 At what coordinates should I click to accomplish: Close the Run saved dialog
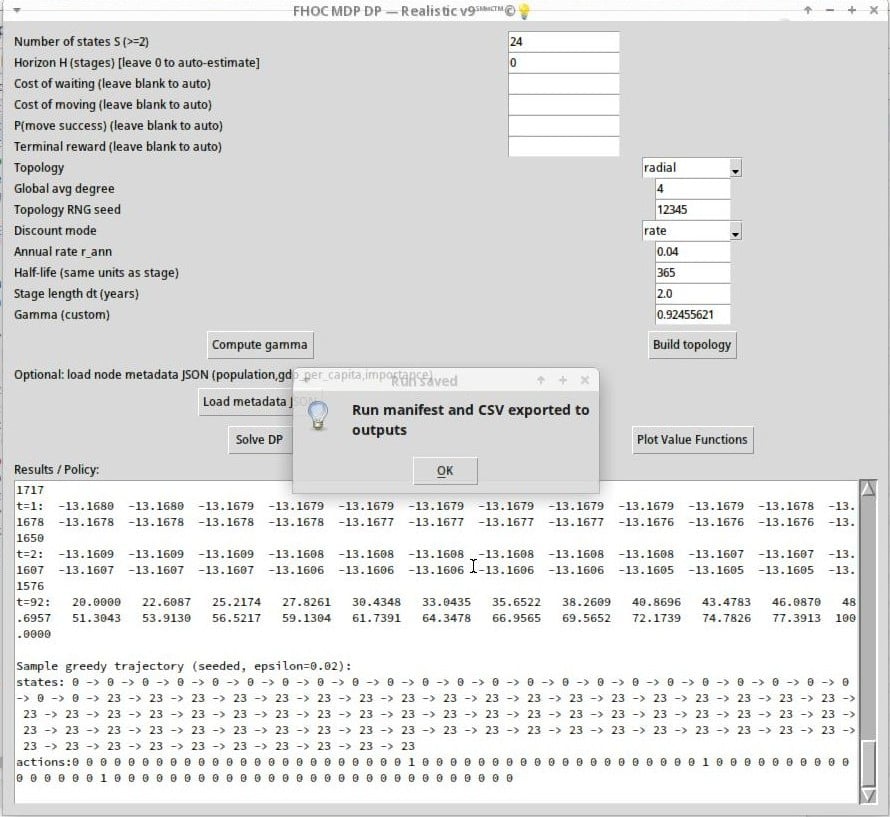(x=585, y=380)
